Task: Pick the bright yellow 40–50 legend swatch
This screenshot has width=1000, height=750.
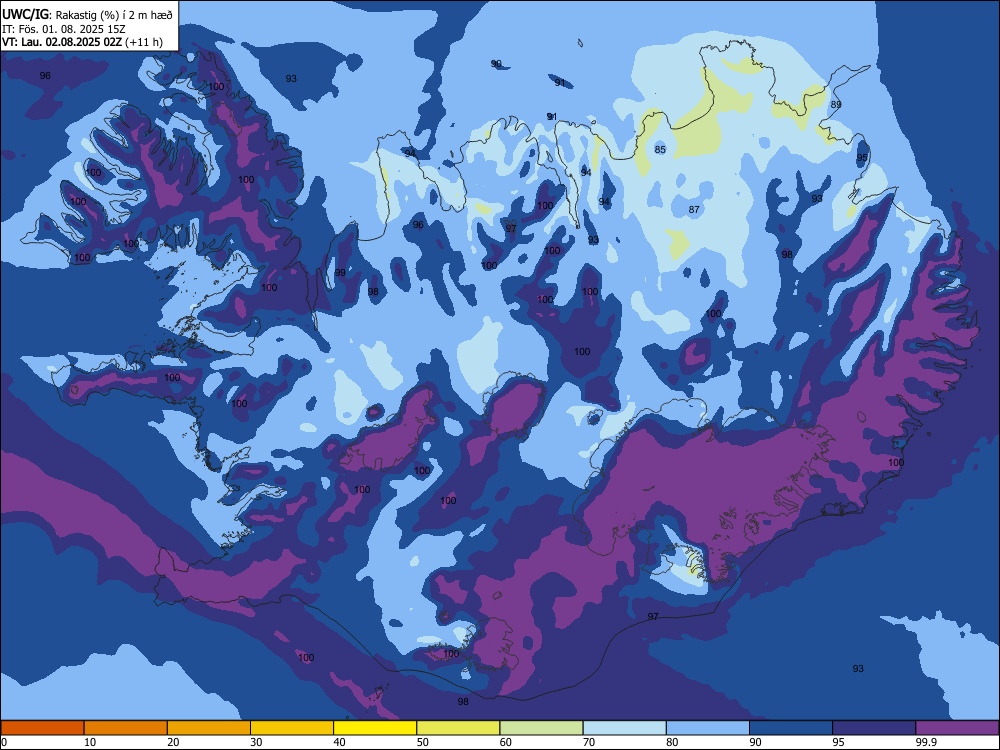Action: pos(375,728)
